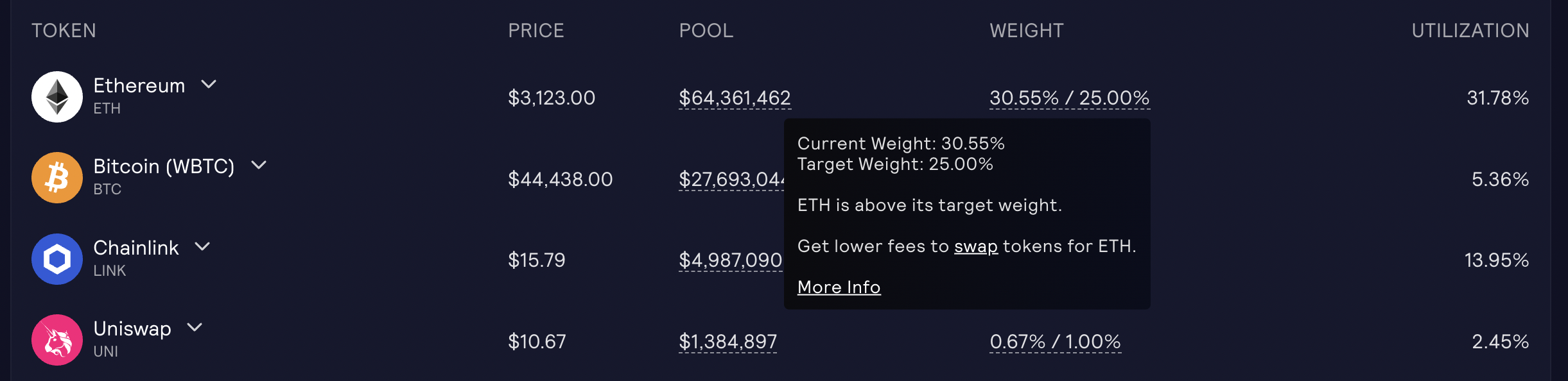
Task: Click the Uniswap pool amount $1,384,897
Action: 727,341
